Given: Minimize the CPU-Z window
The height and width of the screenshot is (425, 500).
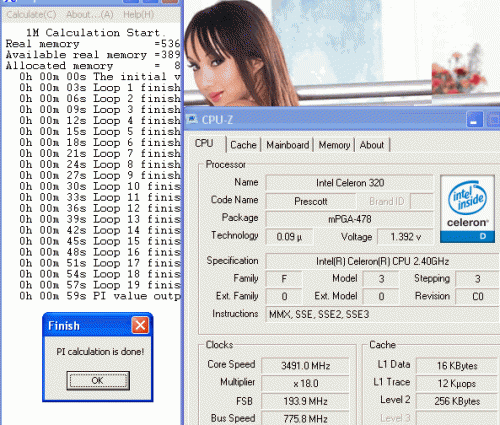Looking at the screenshot, I should (475, 120).
